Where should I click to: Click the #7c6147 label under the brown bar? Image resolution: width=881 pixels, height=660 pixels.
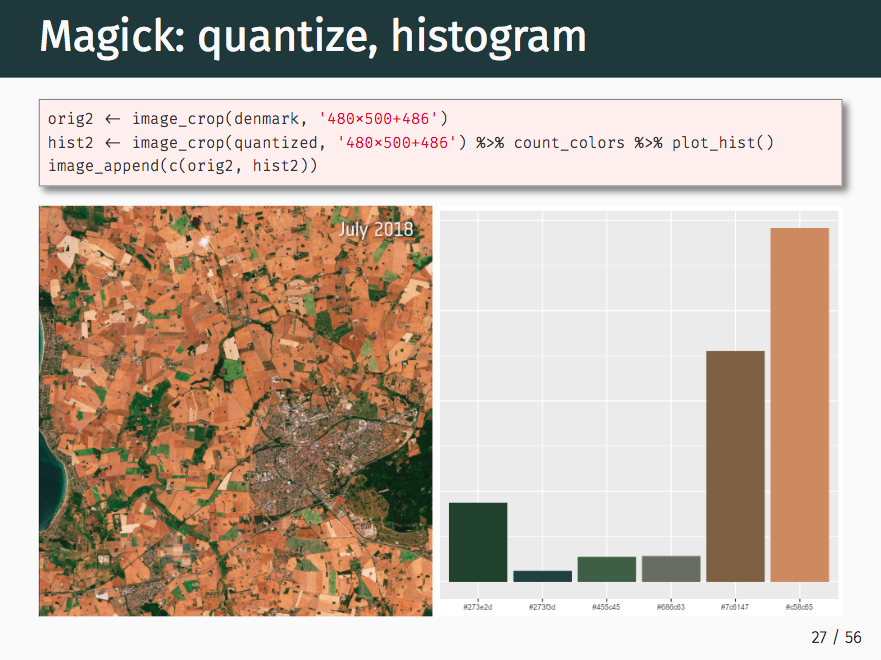tap(736, 605)
